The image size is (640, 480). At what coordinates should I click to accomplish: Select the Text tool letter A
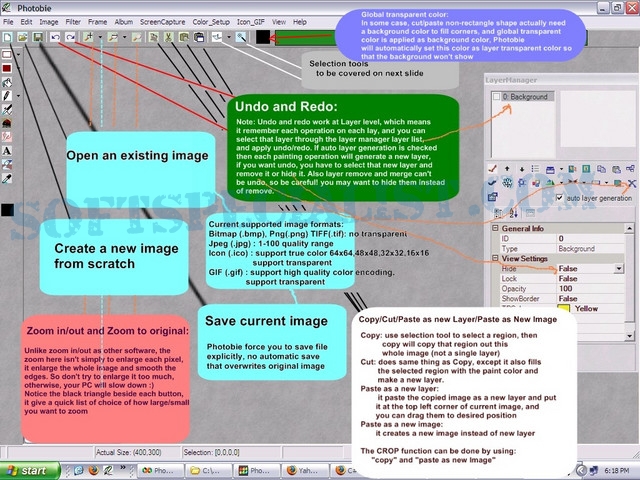(7, 151)
